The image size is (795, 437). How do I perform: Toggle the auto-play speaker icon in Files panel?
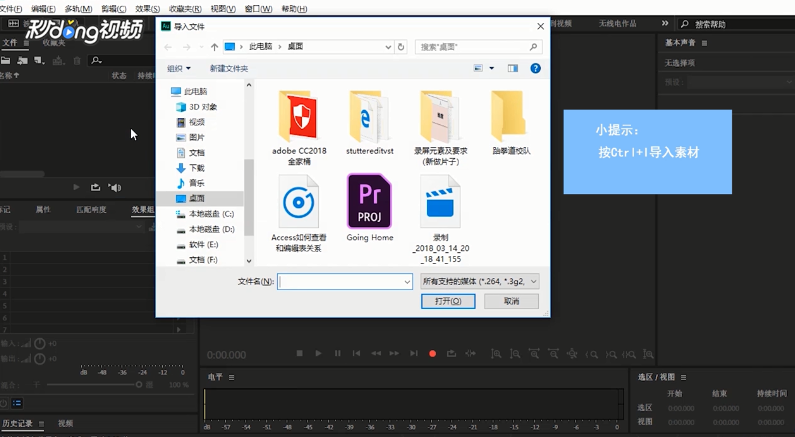[x=115, y=188]
